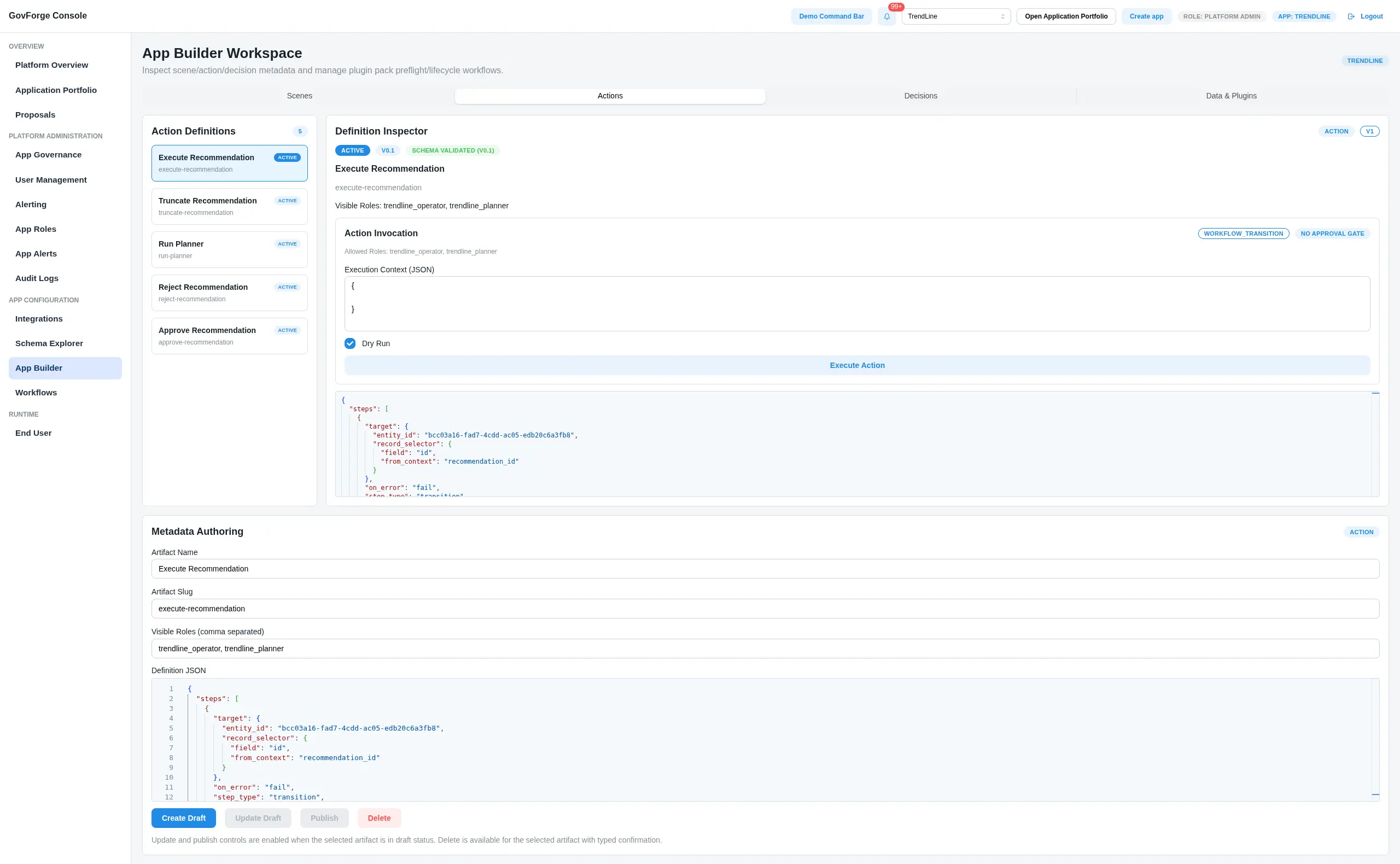Click the V0.1 version badge

[388, 151]
